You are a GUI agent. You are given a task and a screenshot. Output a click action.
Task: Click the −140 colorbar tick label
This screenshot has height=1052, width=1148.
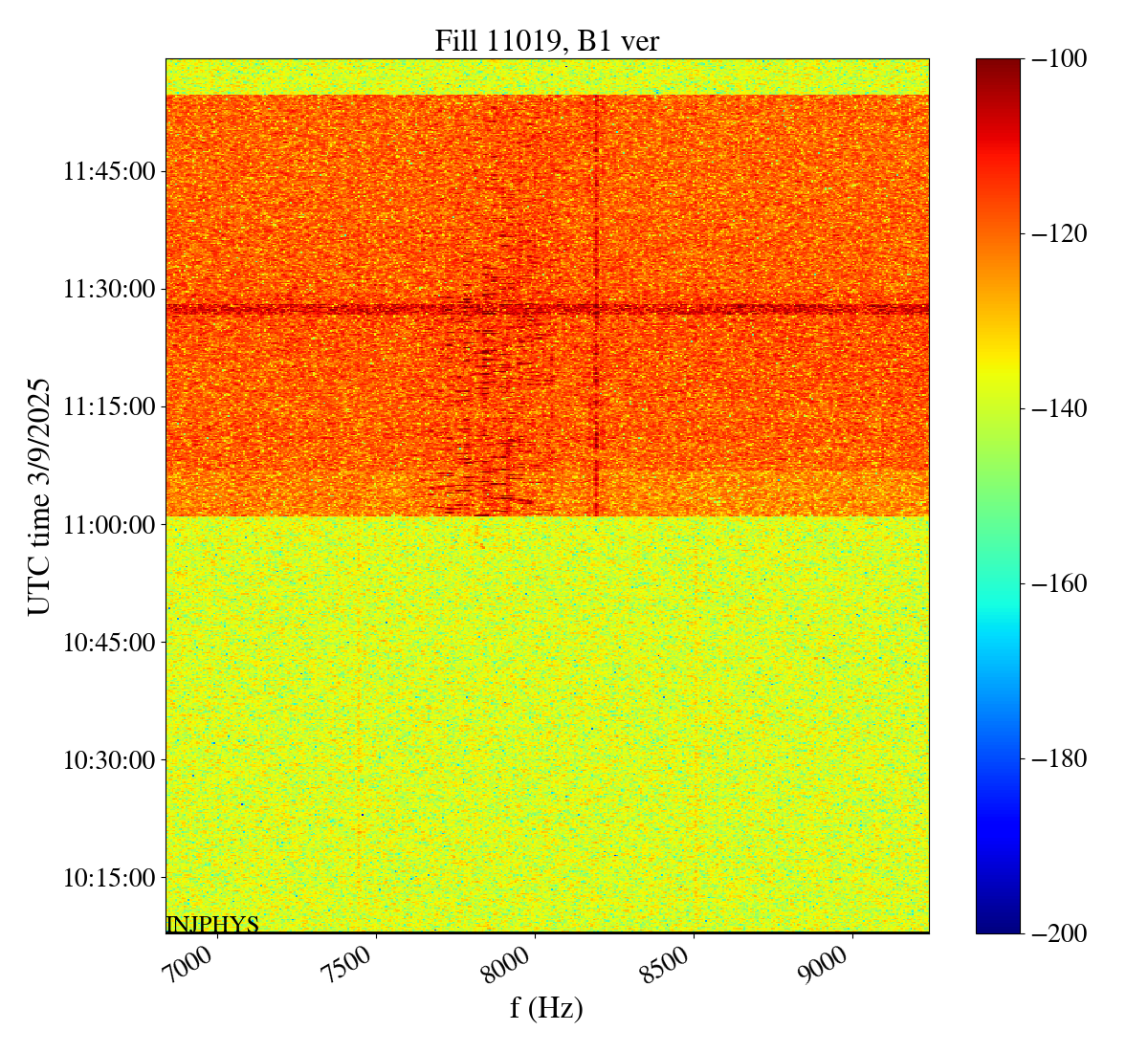(1060, 408)
